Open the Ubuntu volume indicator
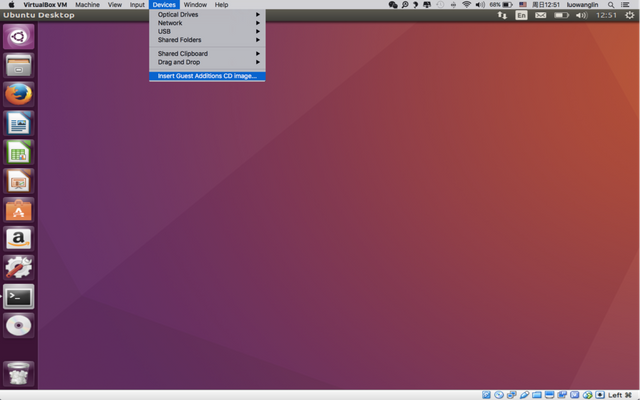 pyautogui.click(x=581, y=16)
